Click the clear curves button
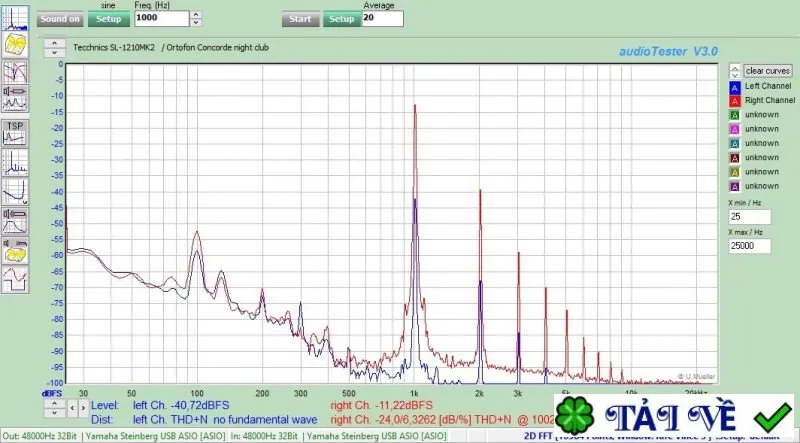 pyautogui.click(x=768, y=71)
